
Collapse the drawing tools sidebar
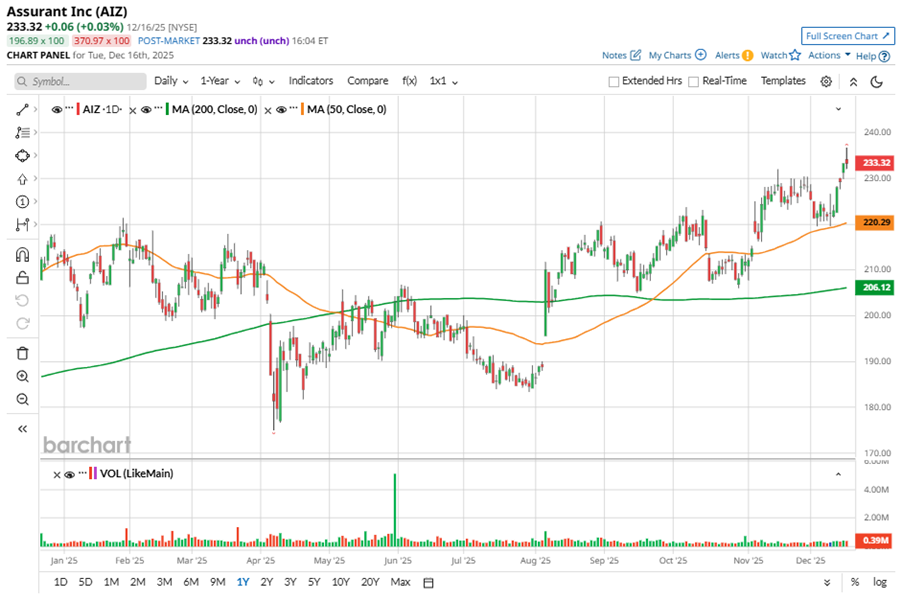click(22, 429)
